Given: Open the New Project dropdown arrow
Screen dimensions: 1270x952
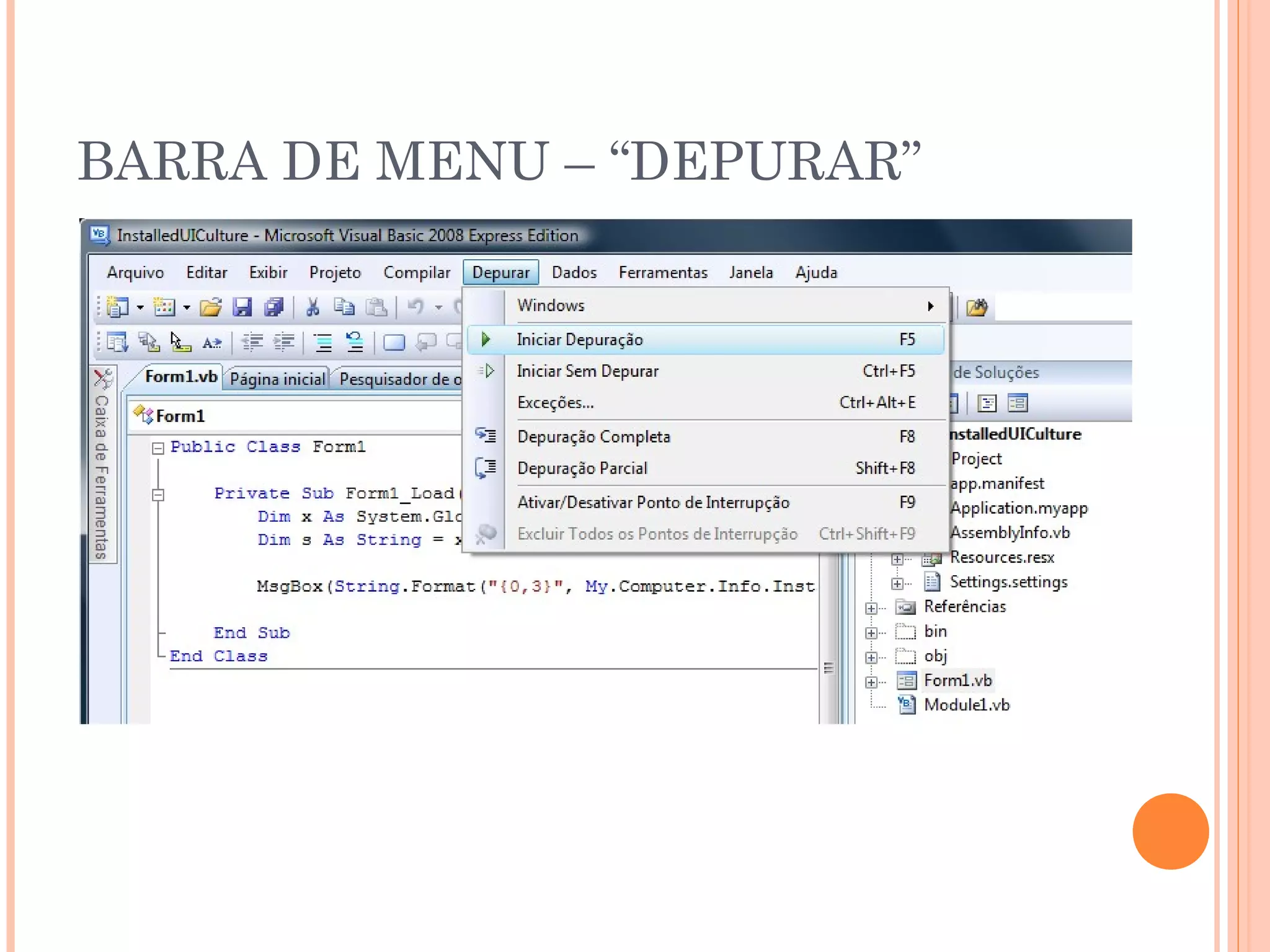Looking at the screenshot, I should 140,307.
